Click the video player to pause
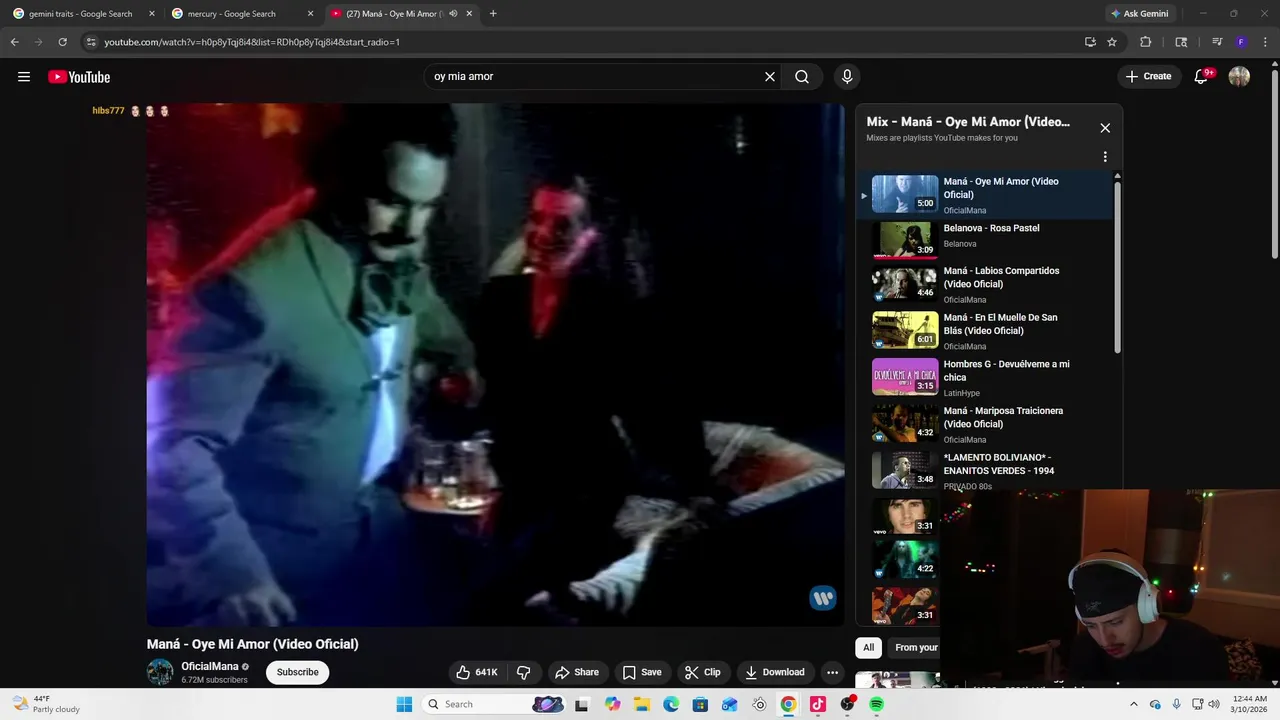 click(496, 365)
